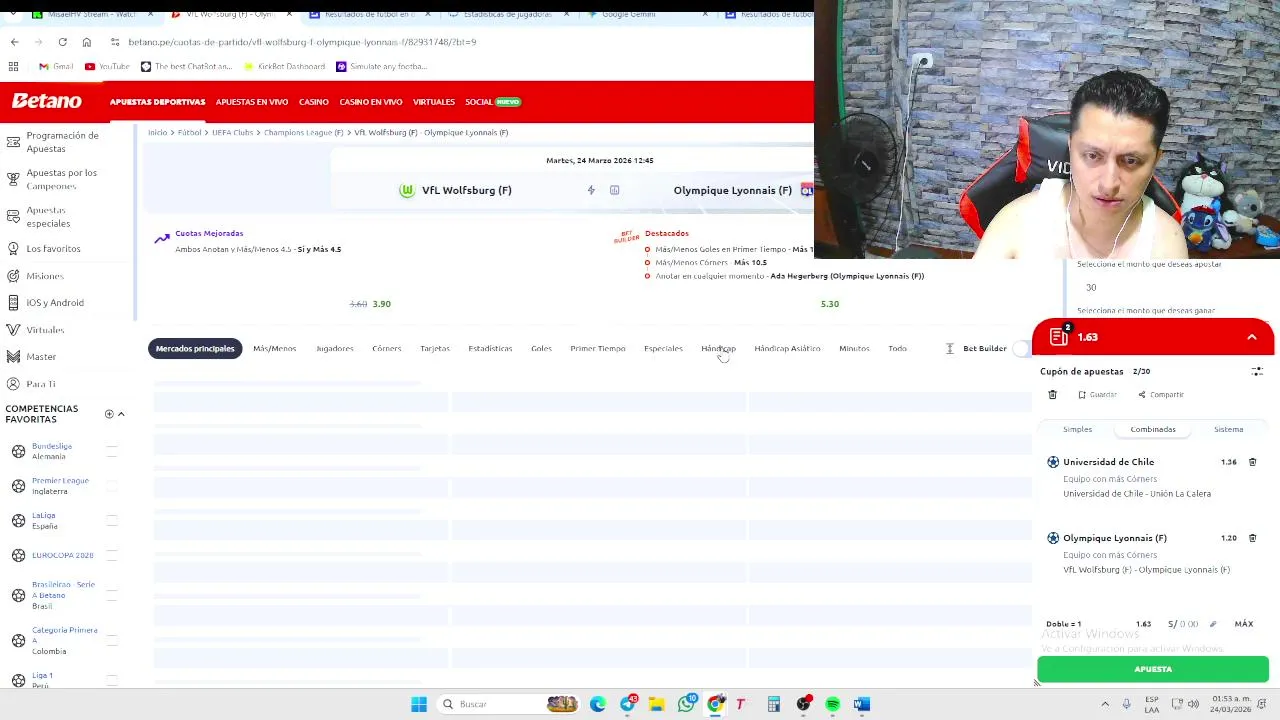Image resolution: width=1280 pixels, height=720 pixels.
Task: Select the Google Gemini browser tab
Action: click(x=630, y=14)
